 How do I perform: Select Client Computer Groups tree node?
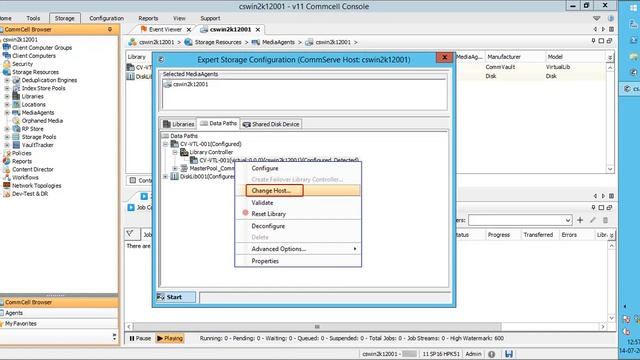[x=42, y=47]
